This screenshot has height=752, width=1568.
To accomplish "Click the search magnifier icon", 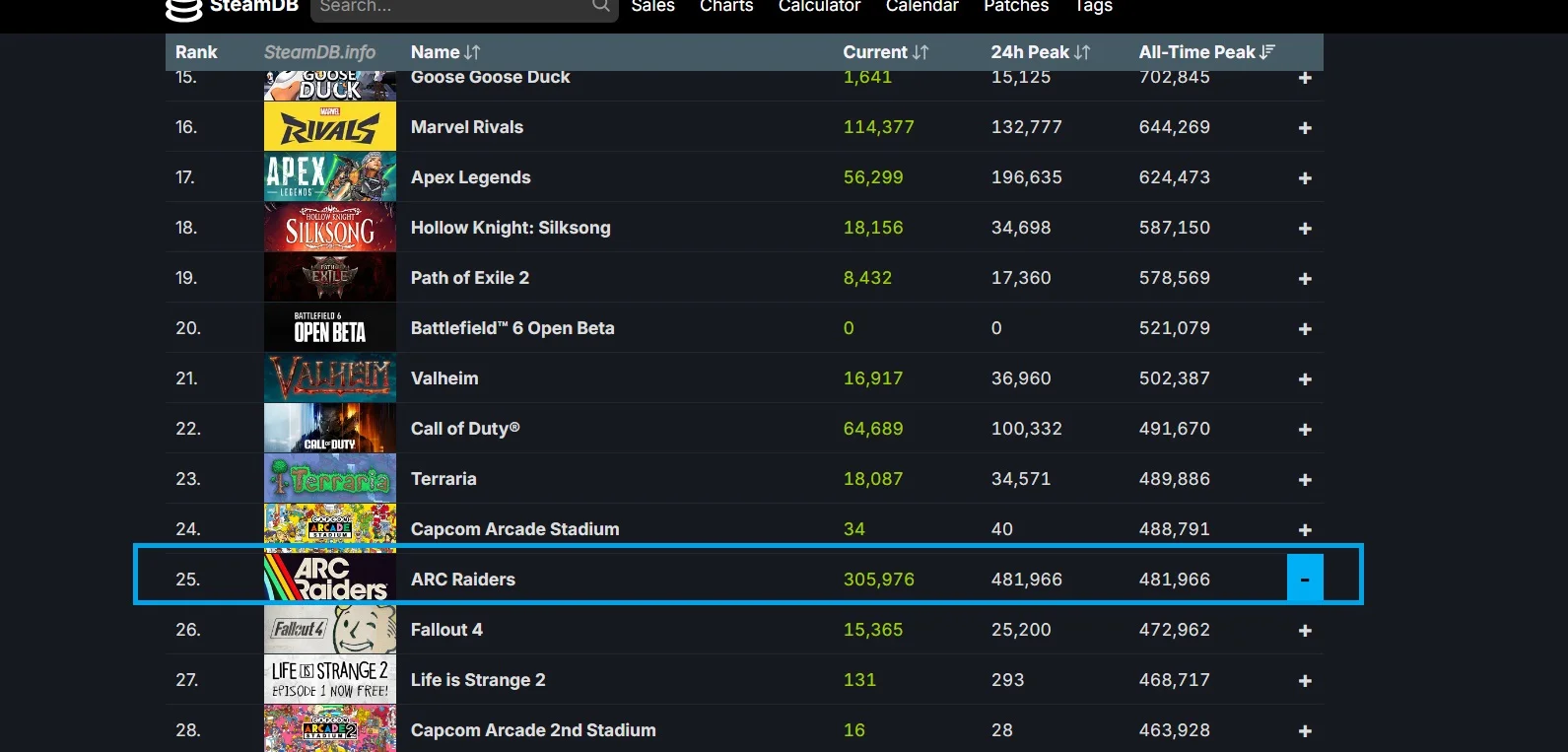I will point(600,7).
